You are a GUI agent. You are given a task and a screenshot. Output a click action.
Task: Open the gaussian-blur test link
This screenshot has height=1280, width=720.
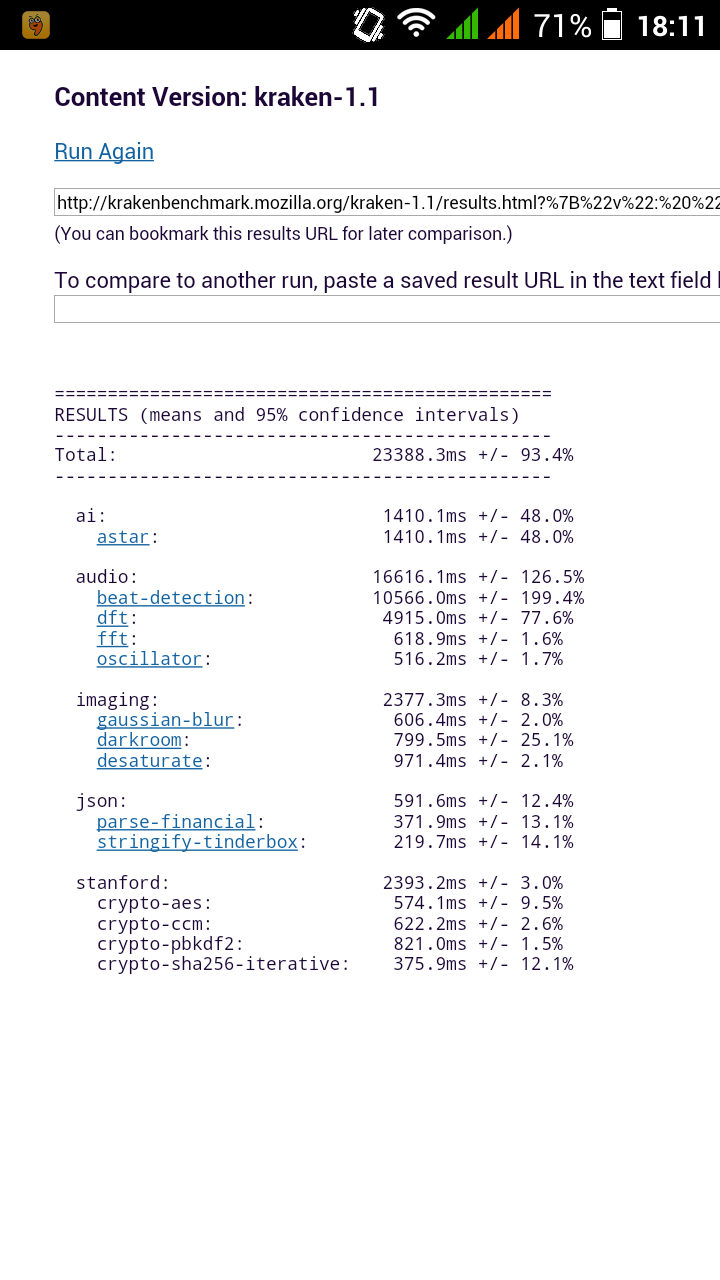pos(165,720)
